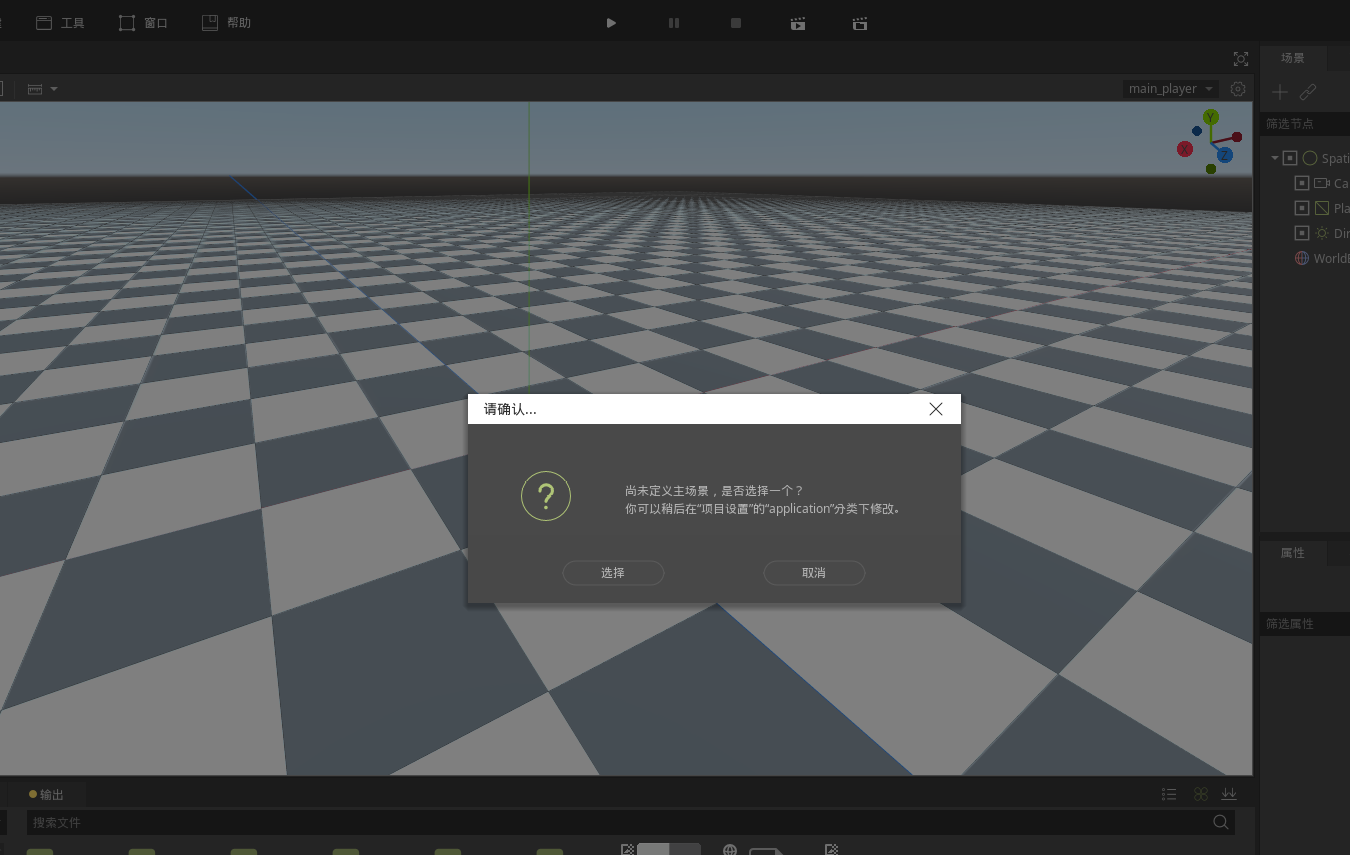Click the stop button in top toolbar
1350x855 pixels.
coord(736,23)
